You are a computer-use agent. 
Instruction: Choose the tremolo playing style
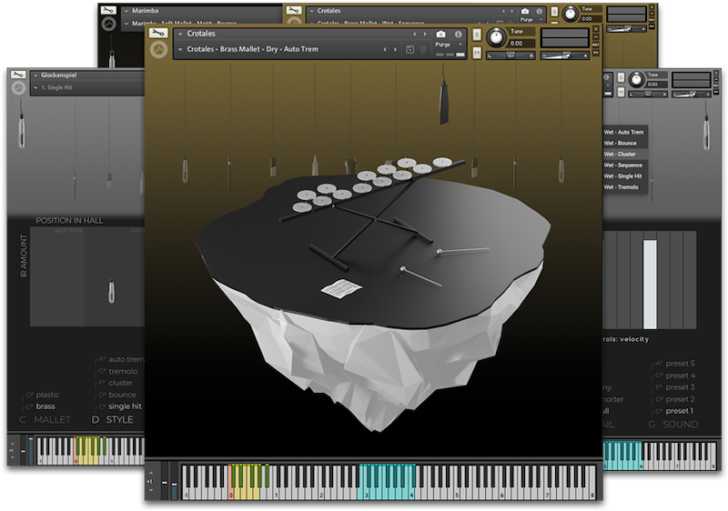point(123,371)
